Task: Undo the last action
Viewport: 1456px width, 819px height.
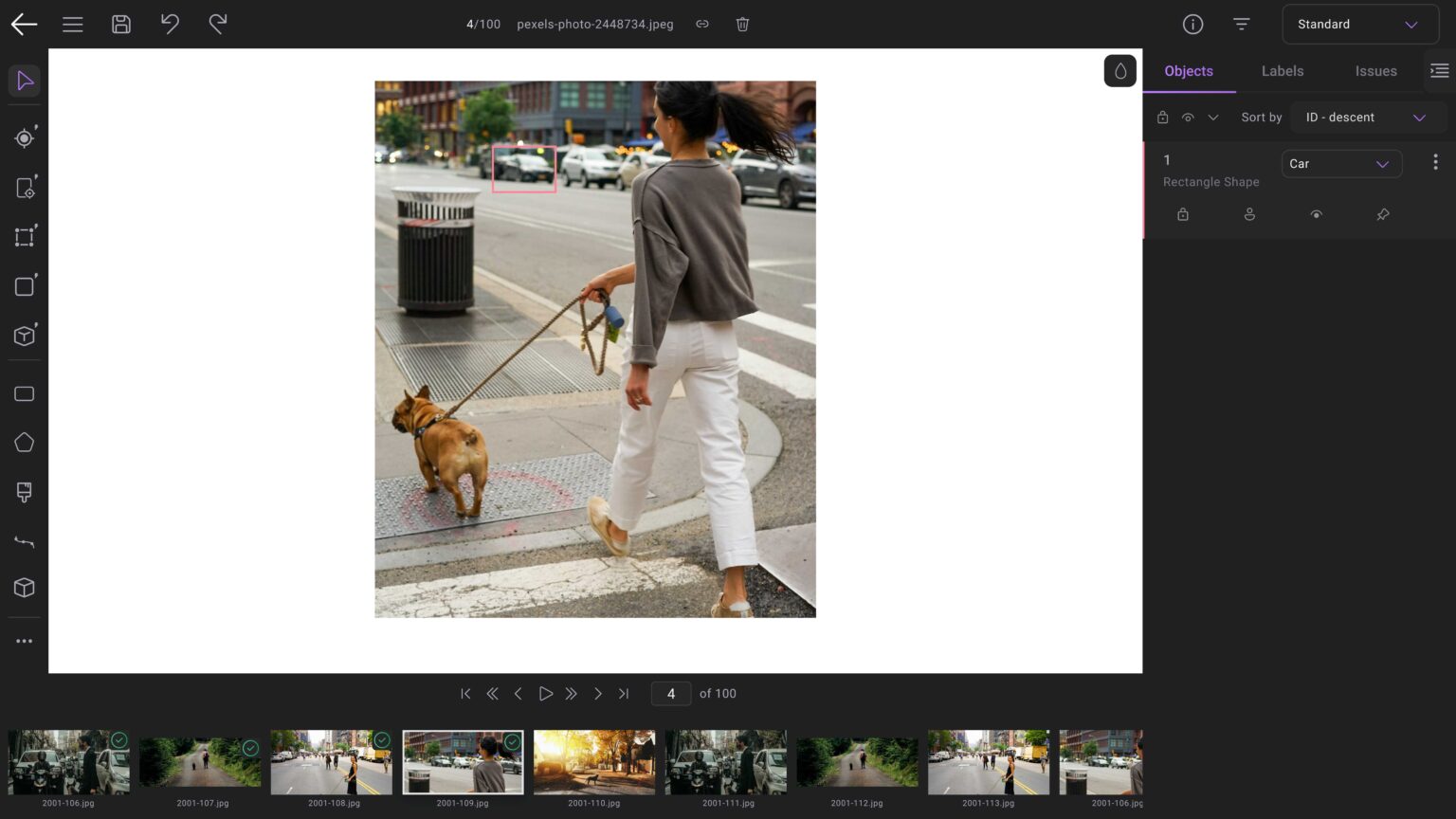Action: pyautogui.click(x=170, y=25)
